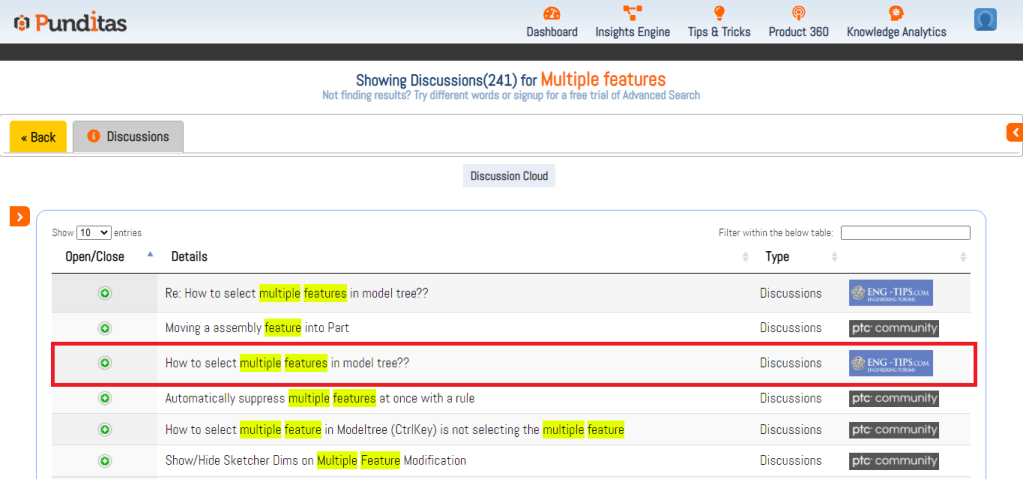Screen dimensions: 1023x479
Task: Sort by the Open/Close column header
Action: [96, 257]
